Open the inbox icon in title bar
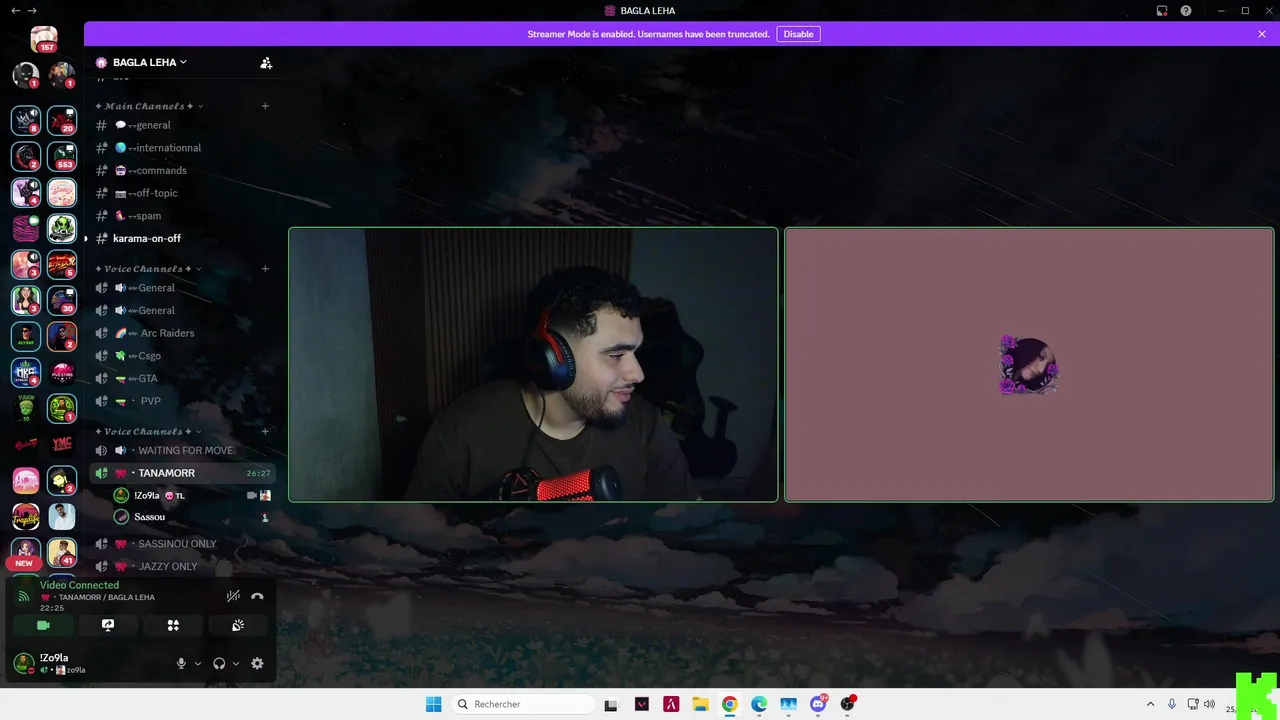The height and width of the screenshot is (720, 1280). [x=1162, y=11]
